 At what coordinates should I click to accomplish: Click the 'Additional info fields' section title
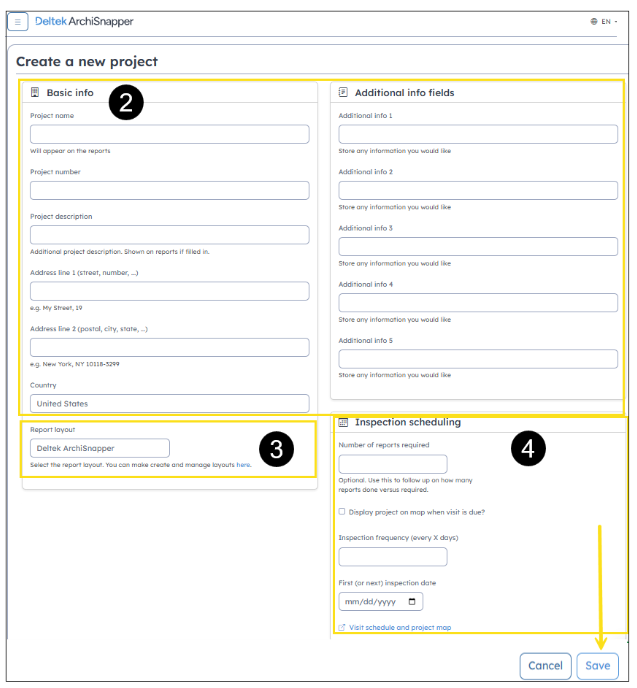coord(404,93)
